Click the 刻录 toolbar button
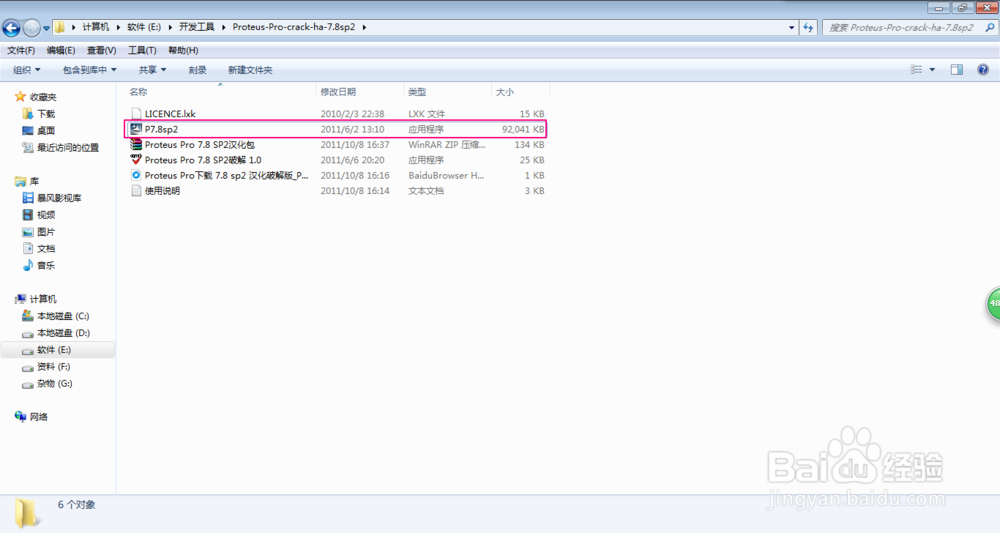 pos(197,70)
